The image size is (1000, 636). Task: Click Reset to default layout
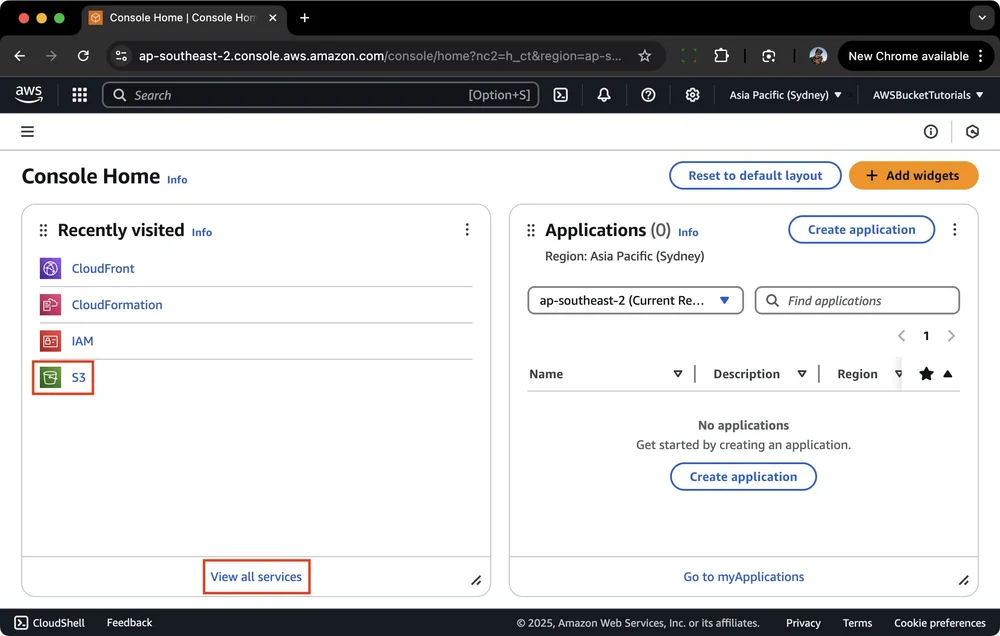pyautogui.click(x=755, y=175)
